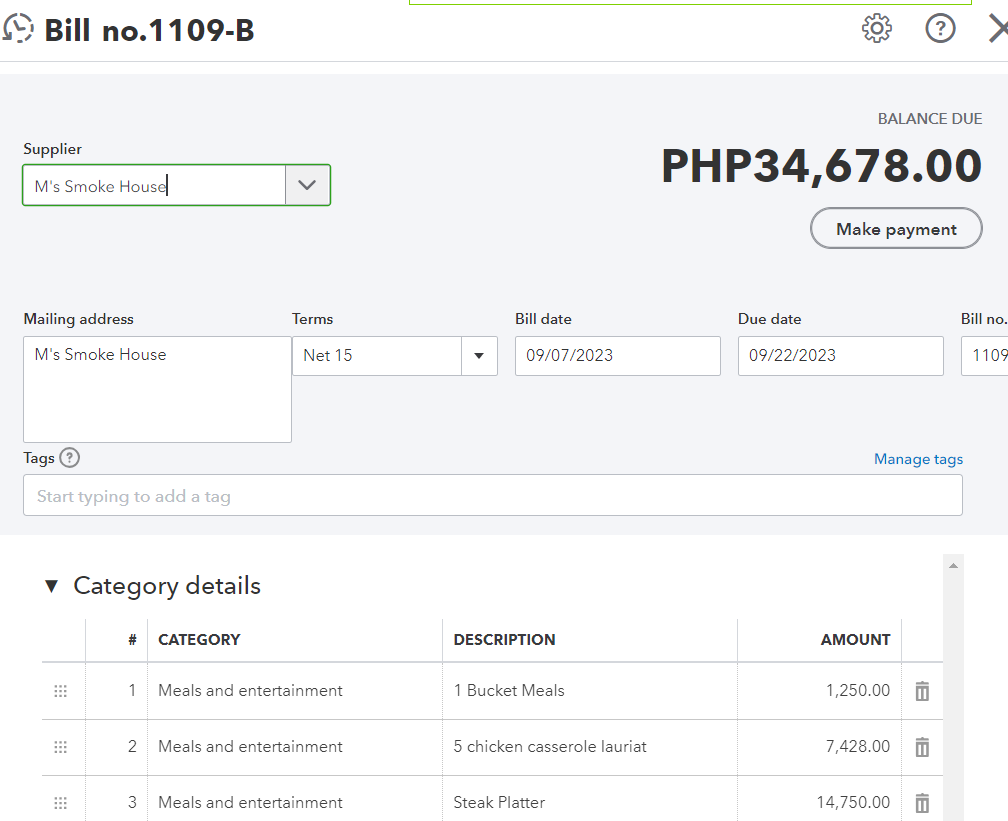Open the settings gear icon
This screenshot has width=1008, height=821.
click(877, 29)
